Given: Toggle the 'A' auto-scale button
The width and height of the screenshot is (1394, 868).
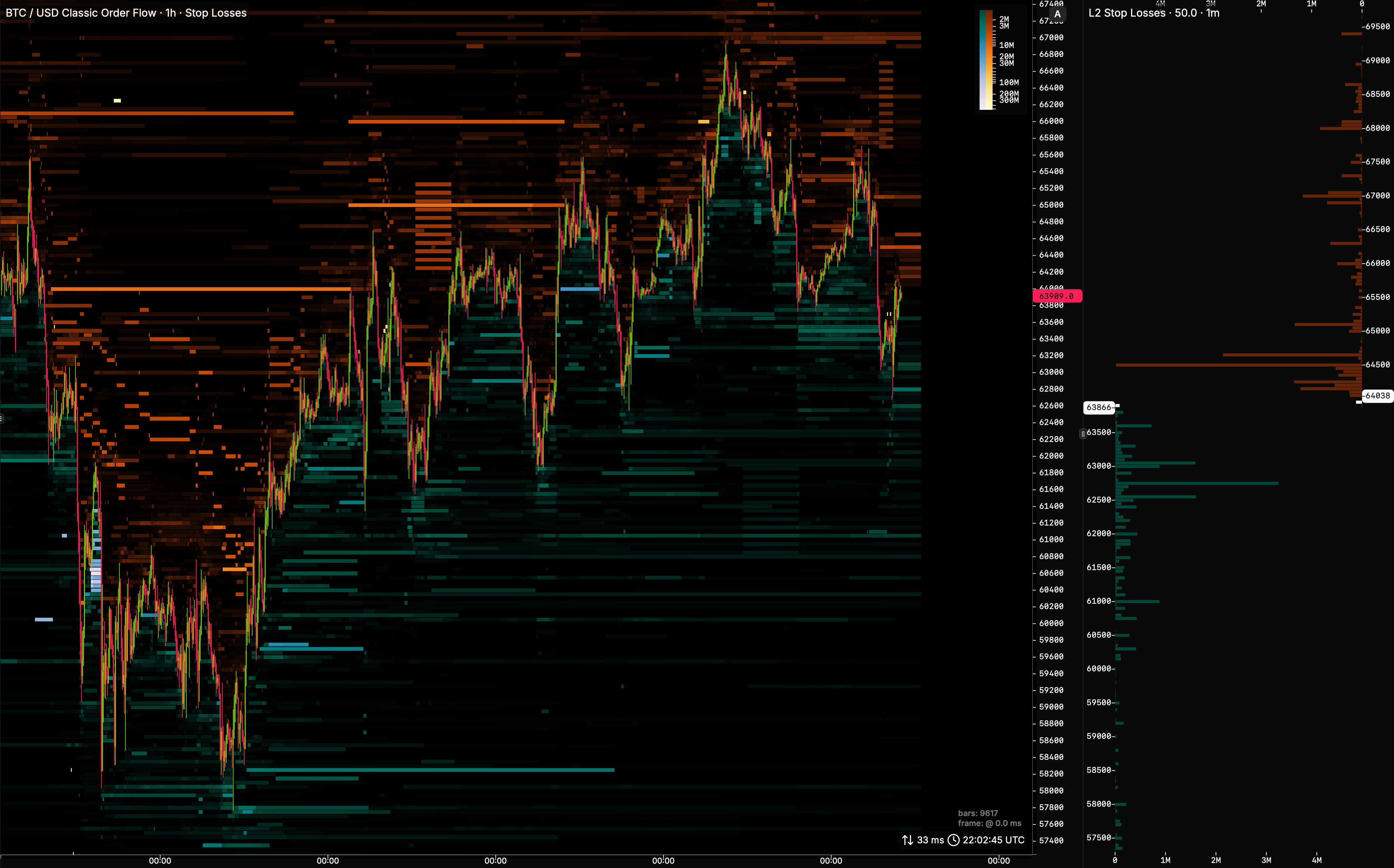Looking at the screenshot, I should pos(1057,14).
